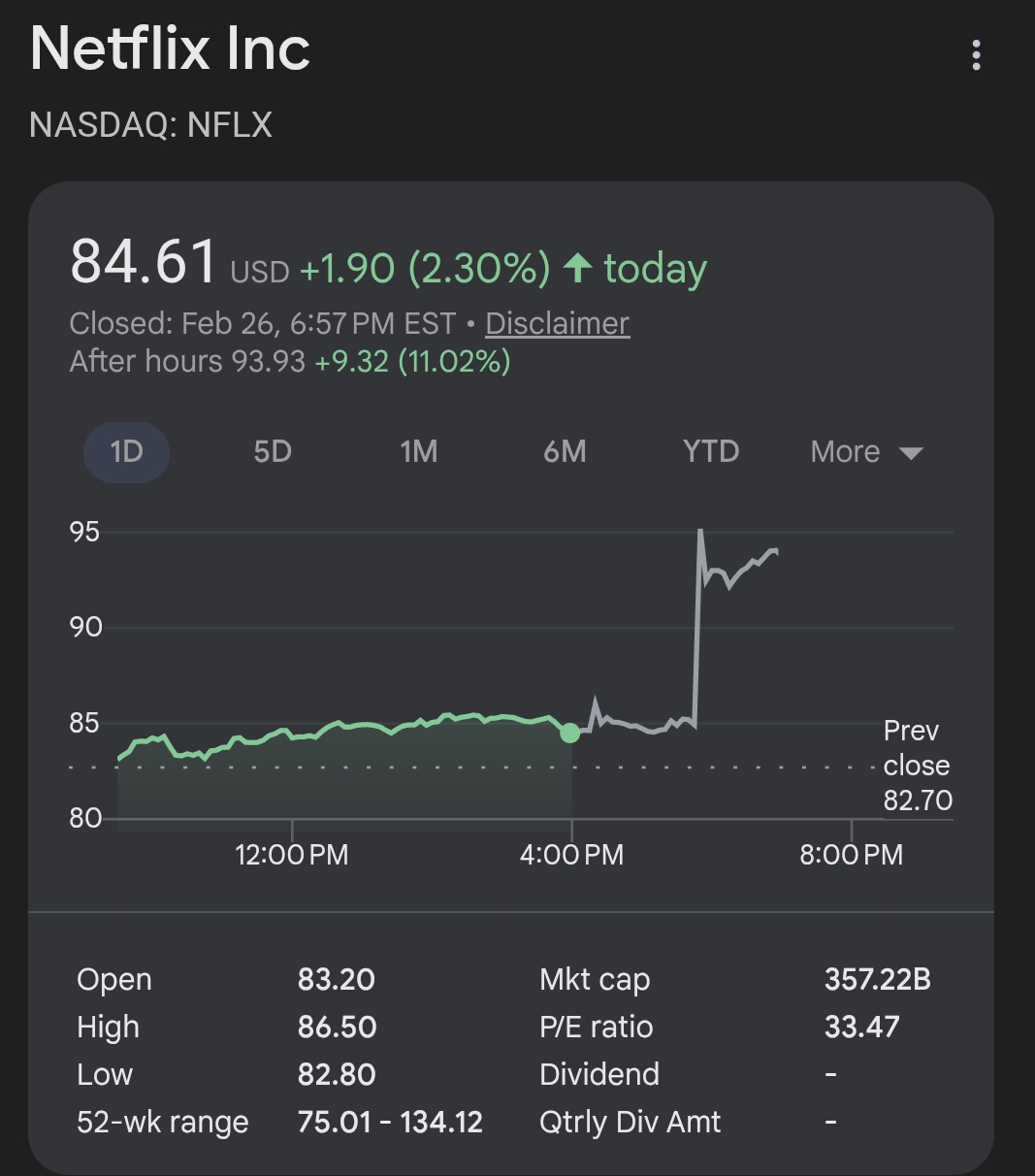Open the Disclaimer link
Viewport: 1035px width, 1176px height.
pyautogui.click(x=557, y=323)
